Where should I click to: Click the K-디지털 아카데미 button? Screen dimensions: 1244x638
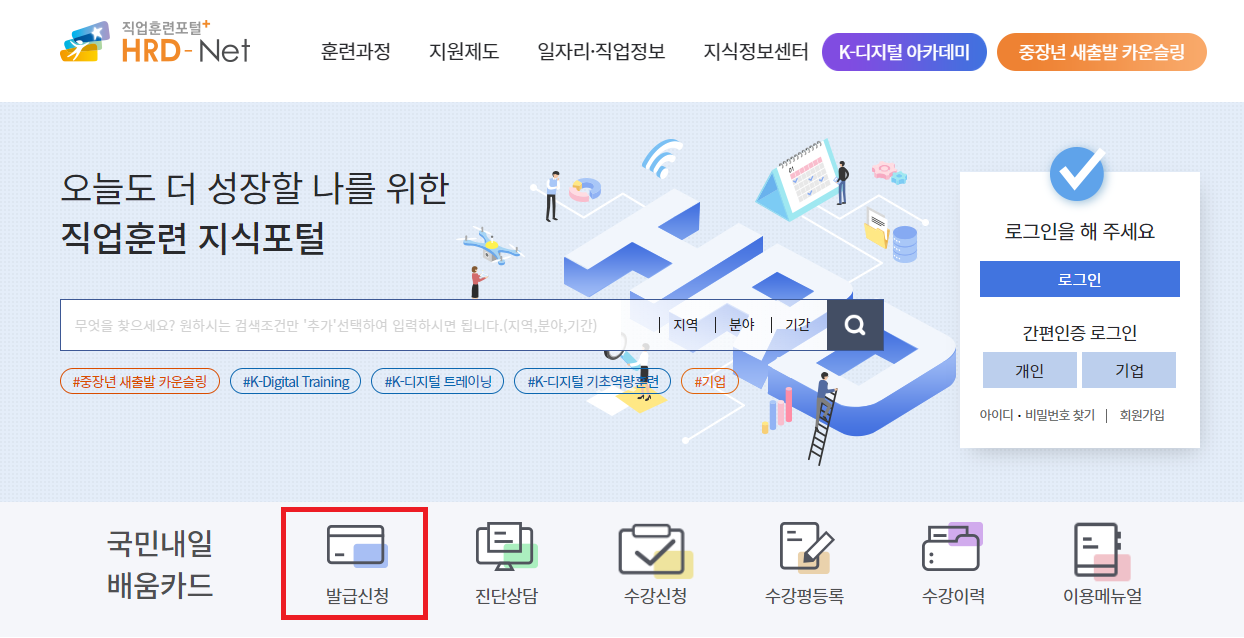coord(903,51)
